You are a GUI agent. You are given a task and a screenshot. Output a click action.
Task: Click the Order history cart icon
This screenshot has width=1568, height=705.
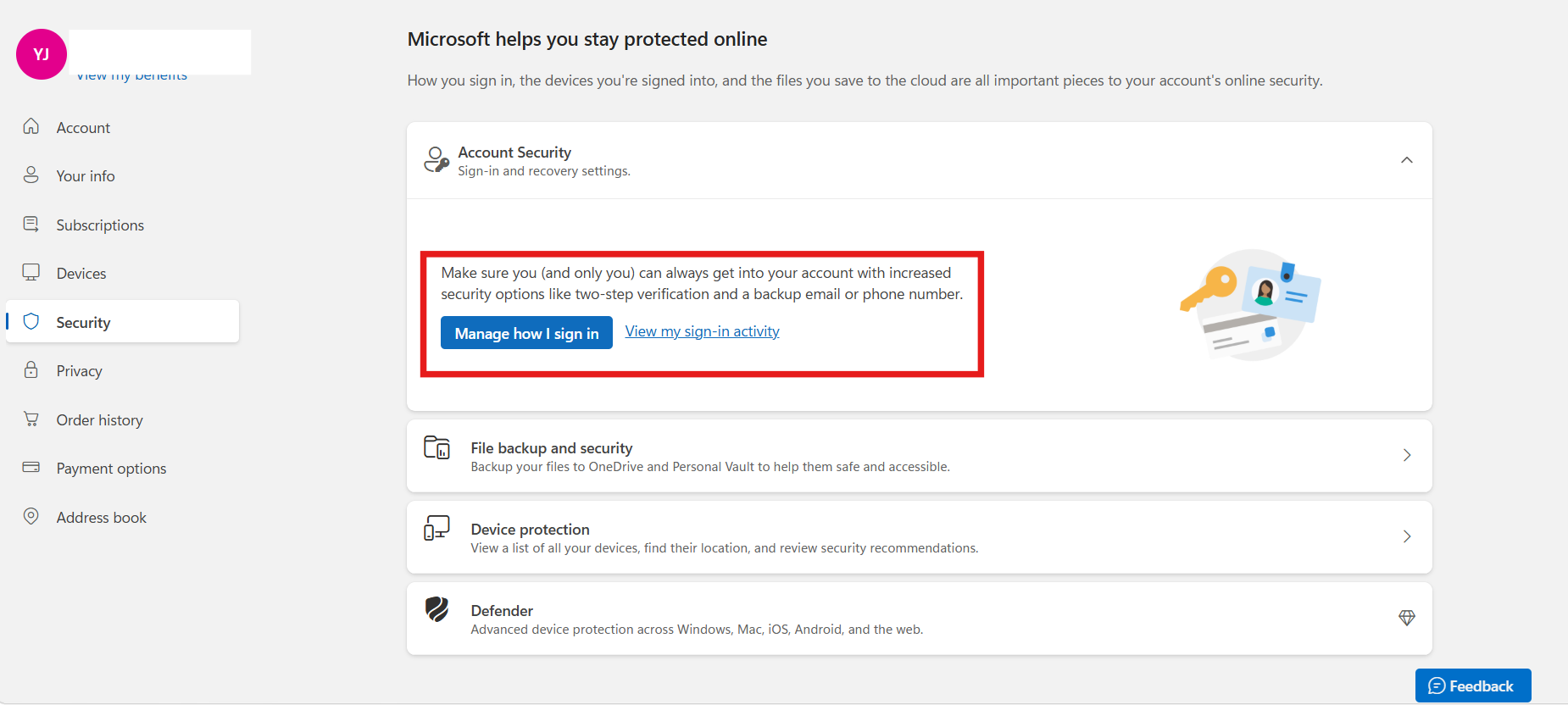click(x=31, y=419)
